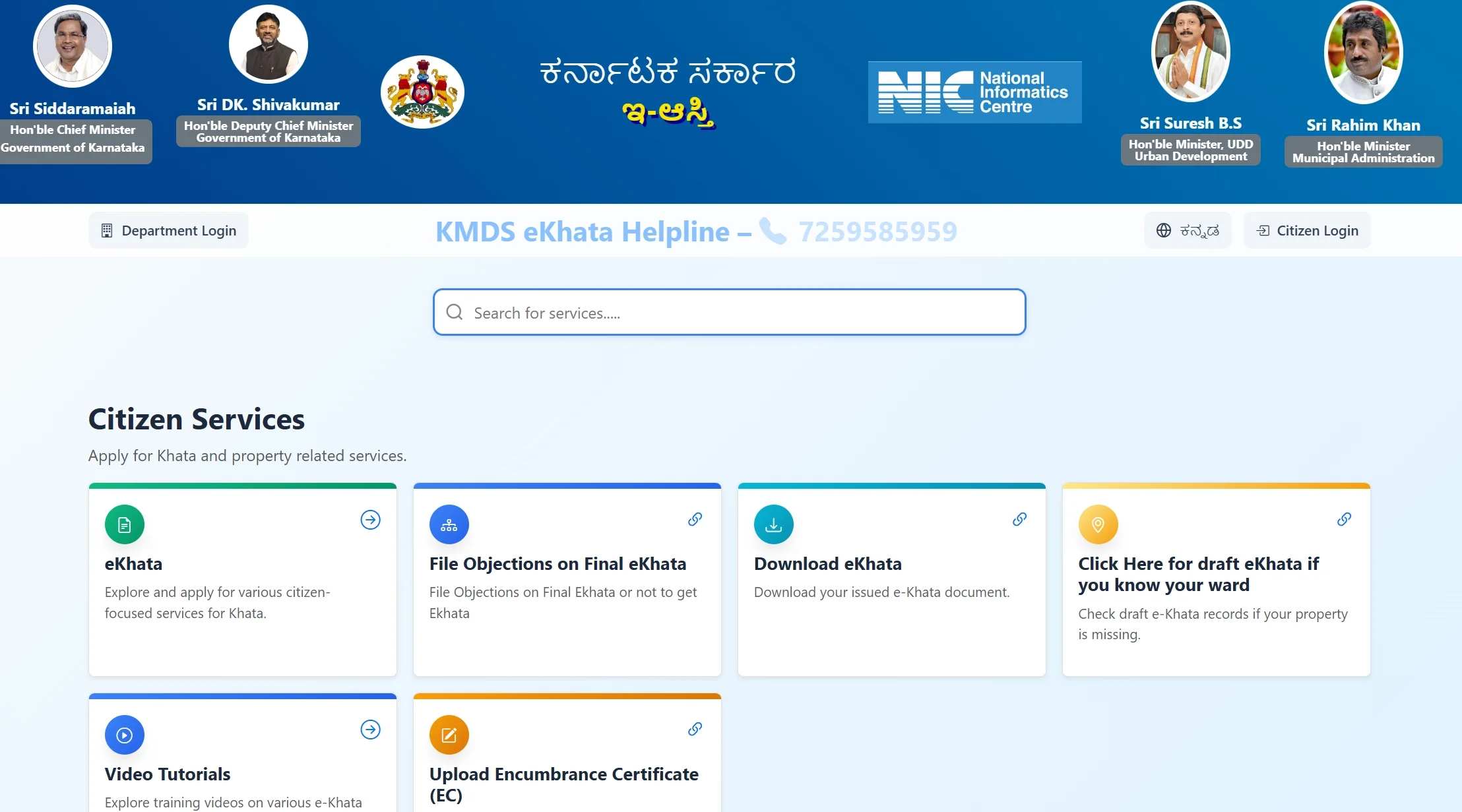Open the Department Login button
The width and height of the screenshot is (1462, 812).
pos(168,230)
